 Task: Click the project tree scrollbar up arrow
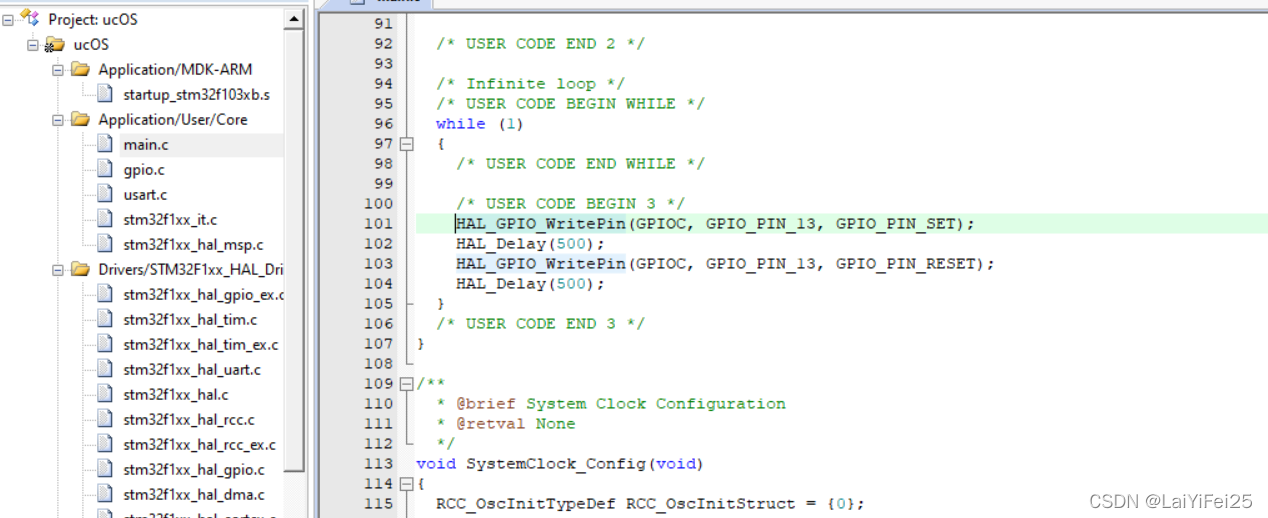click(294, 19)
